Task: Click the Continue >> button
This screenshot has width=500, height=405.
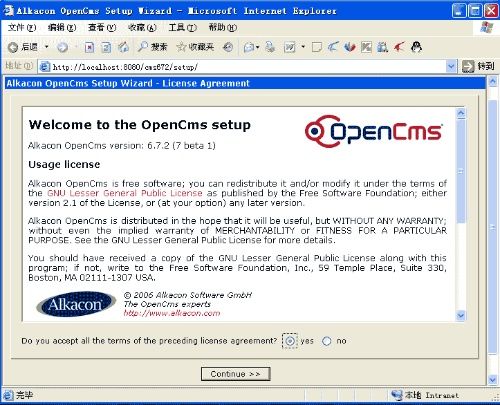Action: coord(235,374)
